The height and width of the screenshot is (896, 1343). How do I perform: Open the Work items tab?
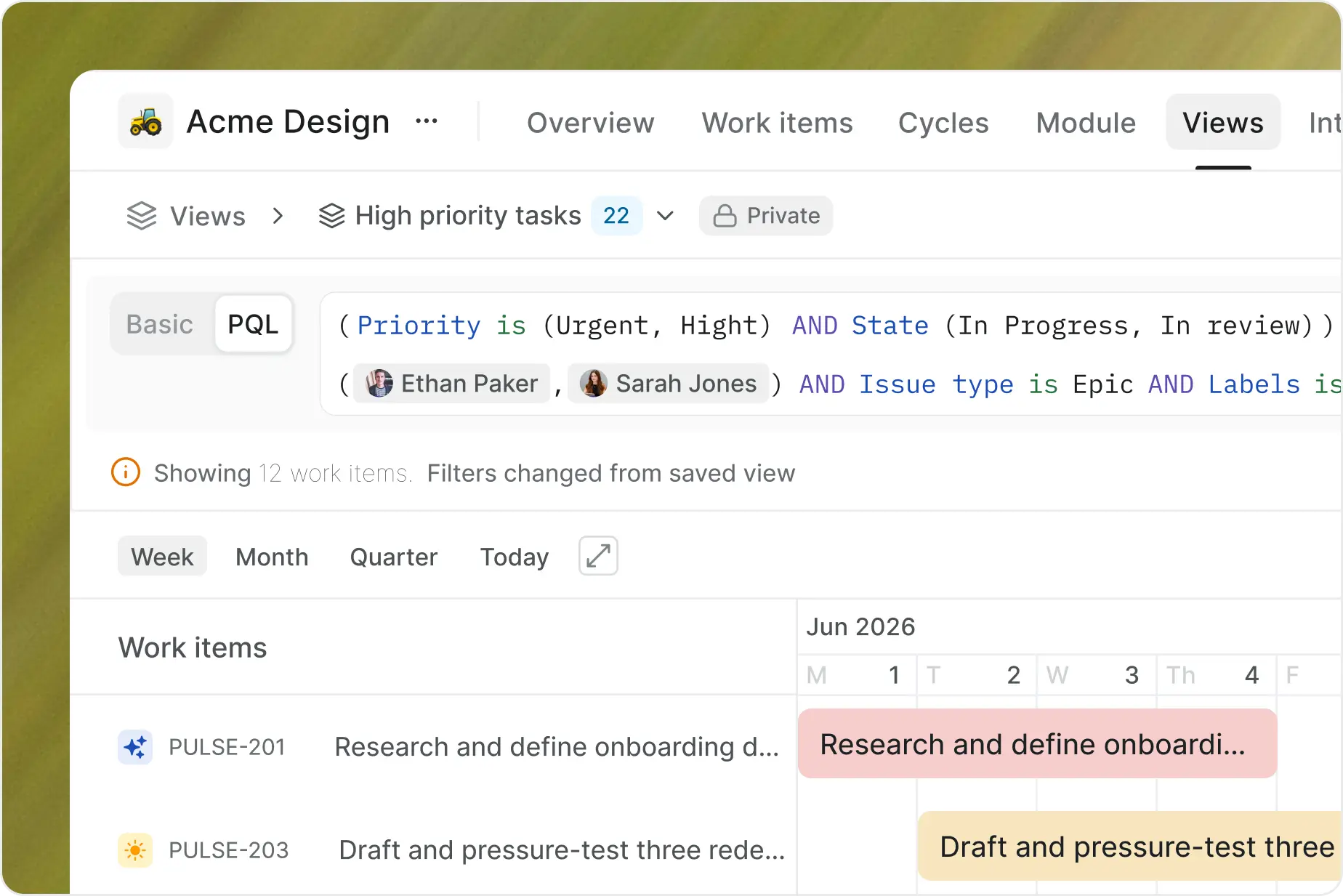tap(777, 123)
